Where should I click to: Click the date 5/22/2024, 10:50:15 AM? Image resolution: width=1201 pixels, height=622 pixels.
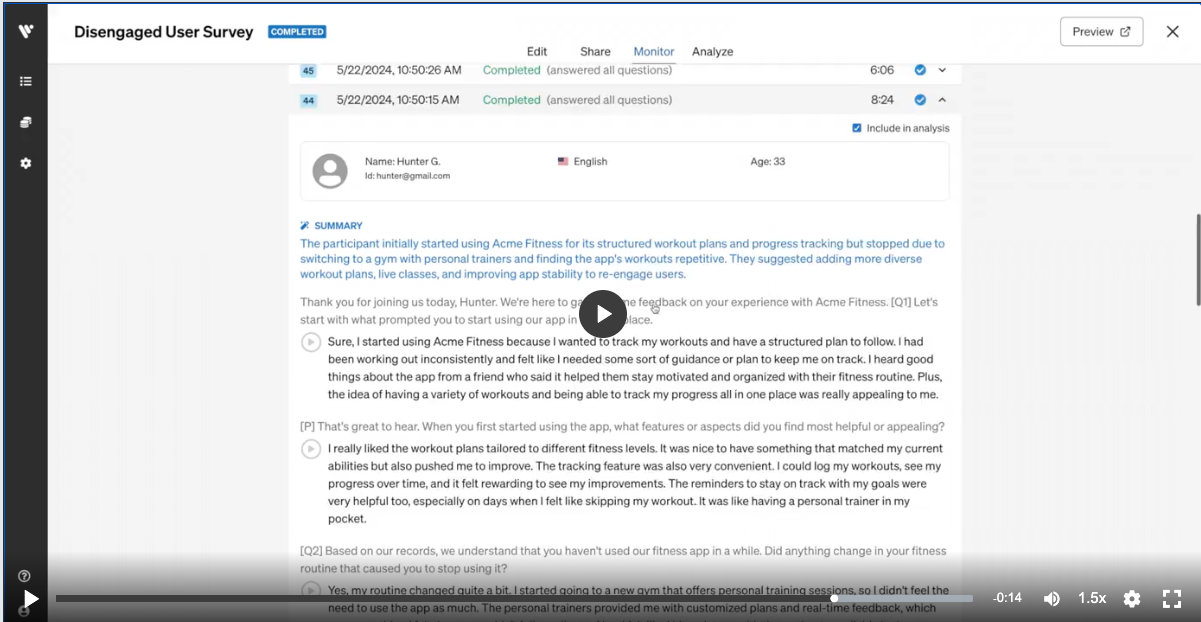click(x=398, y=100)
